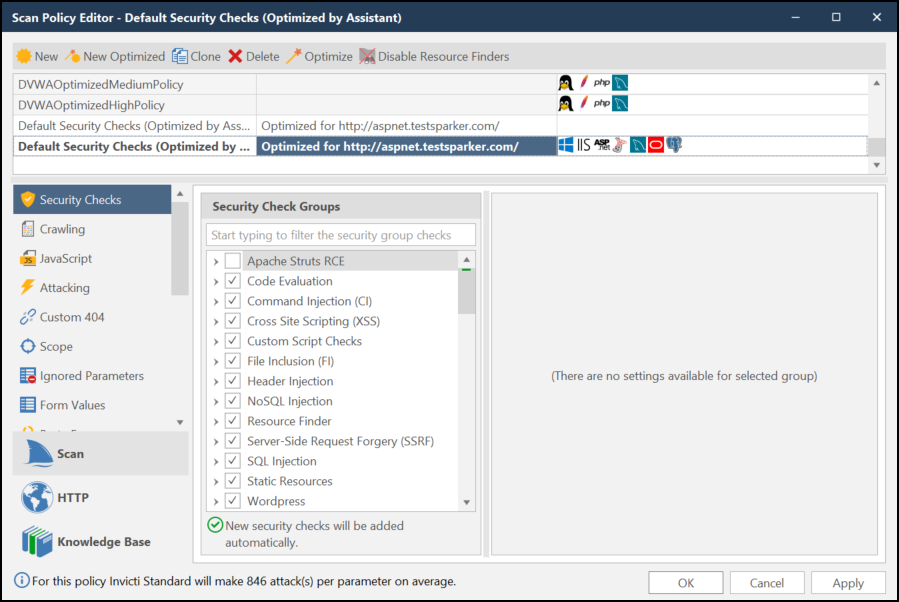899x602 pixels.
Task: Disable the SQL Injection check group
Action: [230, 461]
